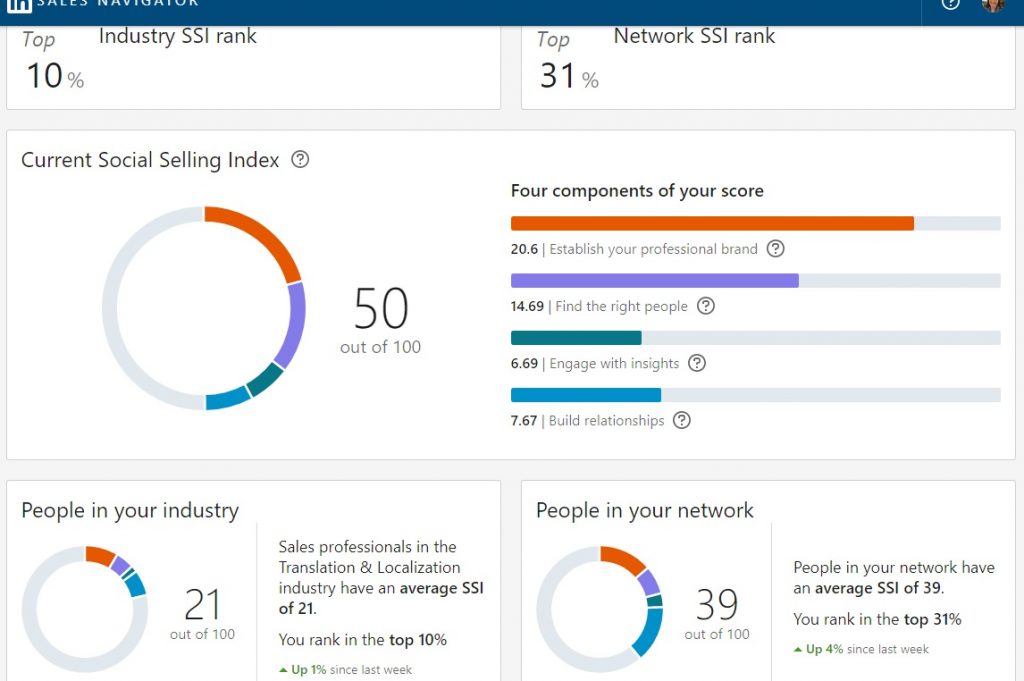Select the industry '21' average score
Image resolution: width=1024 pixels, height=681 pixels.
click(202, 605)
